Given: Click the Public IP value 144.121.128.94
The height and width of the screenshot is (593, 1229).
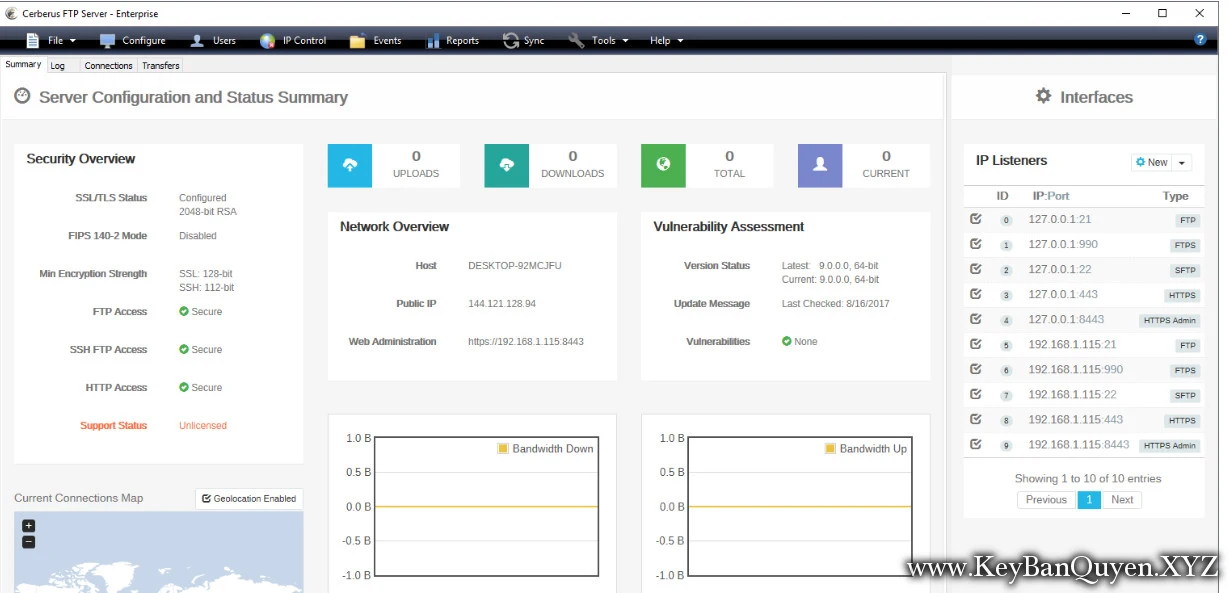Looking at the screenshot, I should click(502, 304).
